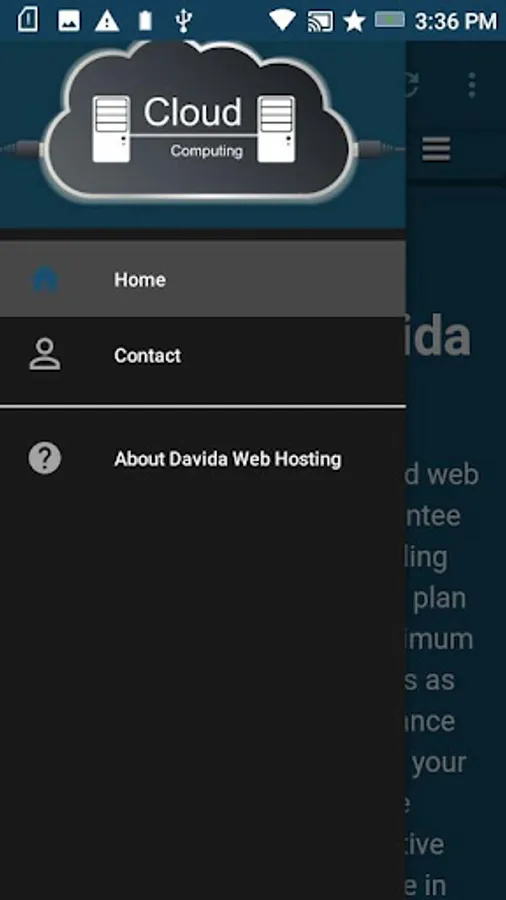Tap the SD card status icon
506x900 pixels.
point(28,21)
